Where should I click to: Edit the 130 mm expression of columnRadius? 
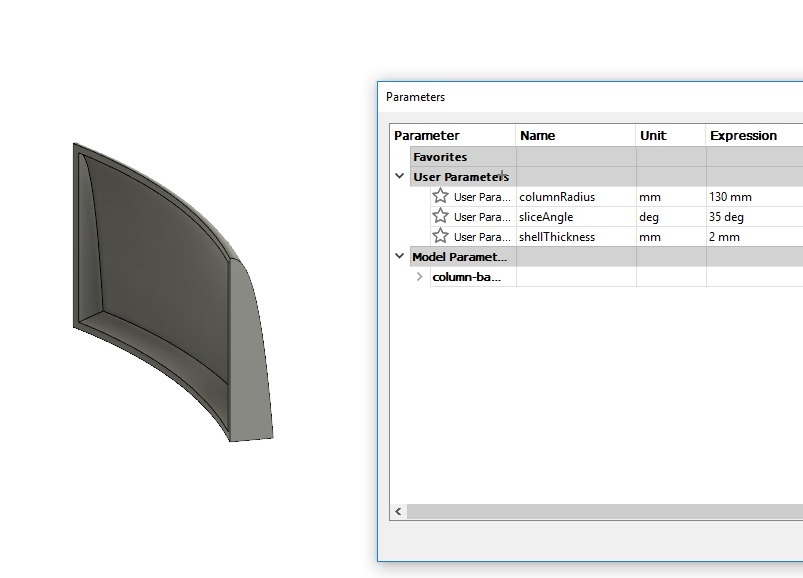point(730,197)
